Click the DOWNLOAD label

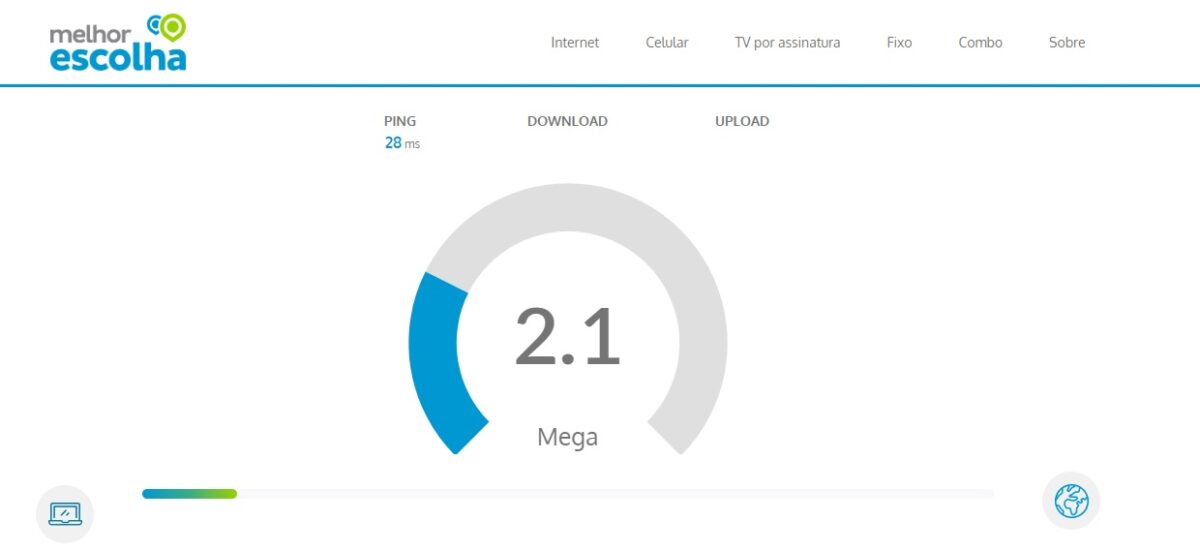coord(567,121)
